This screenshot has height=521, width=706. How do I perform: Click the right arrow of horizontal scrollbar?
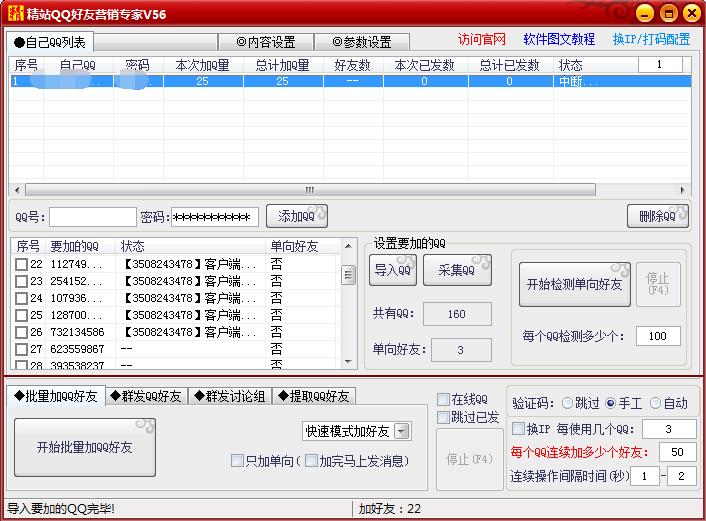[683, 190]
